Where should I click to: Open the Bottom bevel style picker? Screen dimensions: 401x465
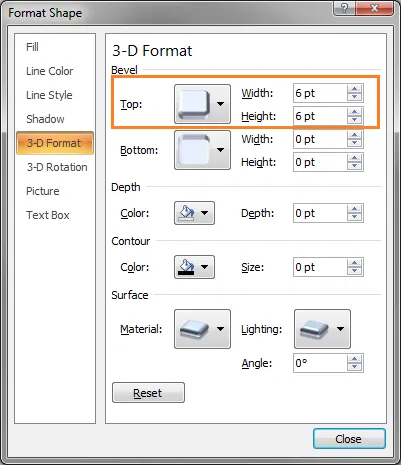coord(202,150)
